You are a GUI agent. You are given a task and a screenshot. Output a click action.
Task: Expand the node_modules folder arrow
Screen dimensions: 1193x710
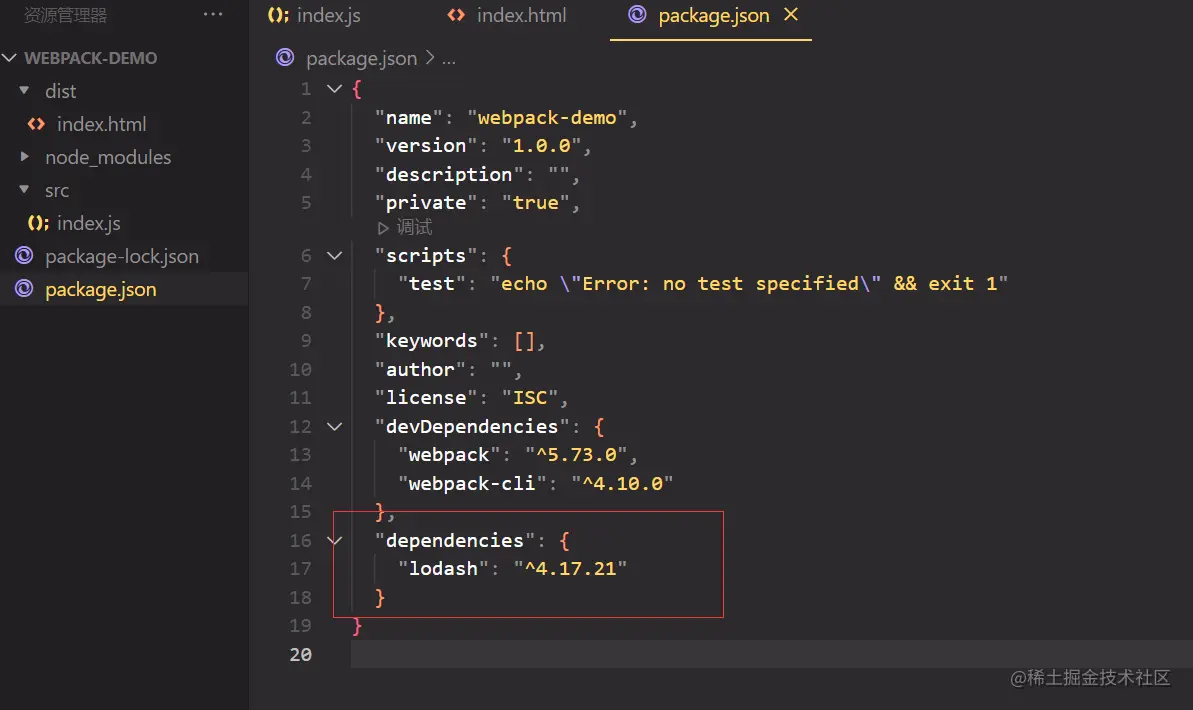(x=24, y=157)
